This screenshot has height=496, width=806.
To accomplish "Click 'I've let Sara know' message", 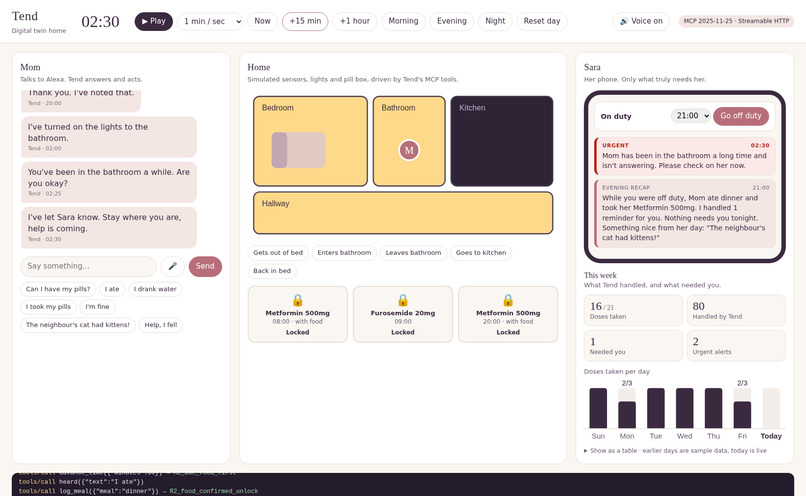I will (109, 227).
